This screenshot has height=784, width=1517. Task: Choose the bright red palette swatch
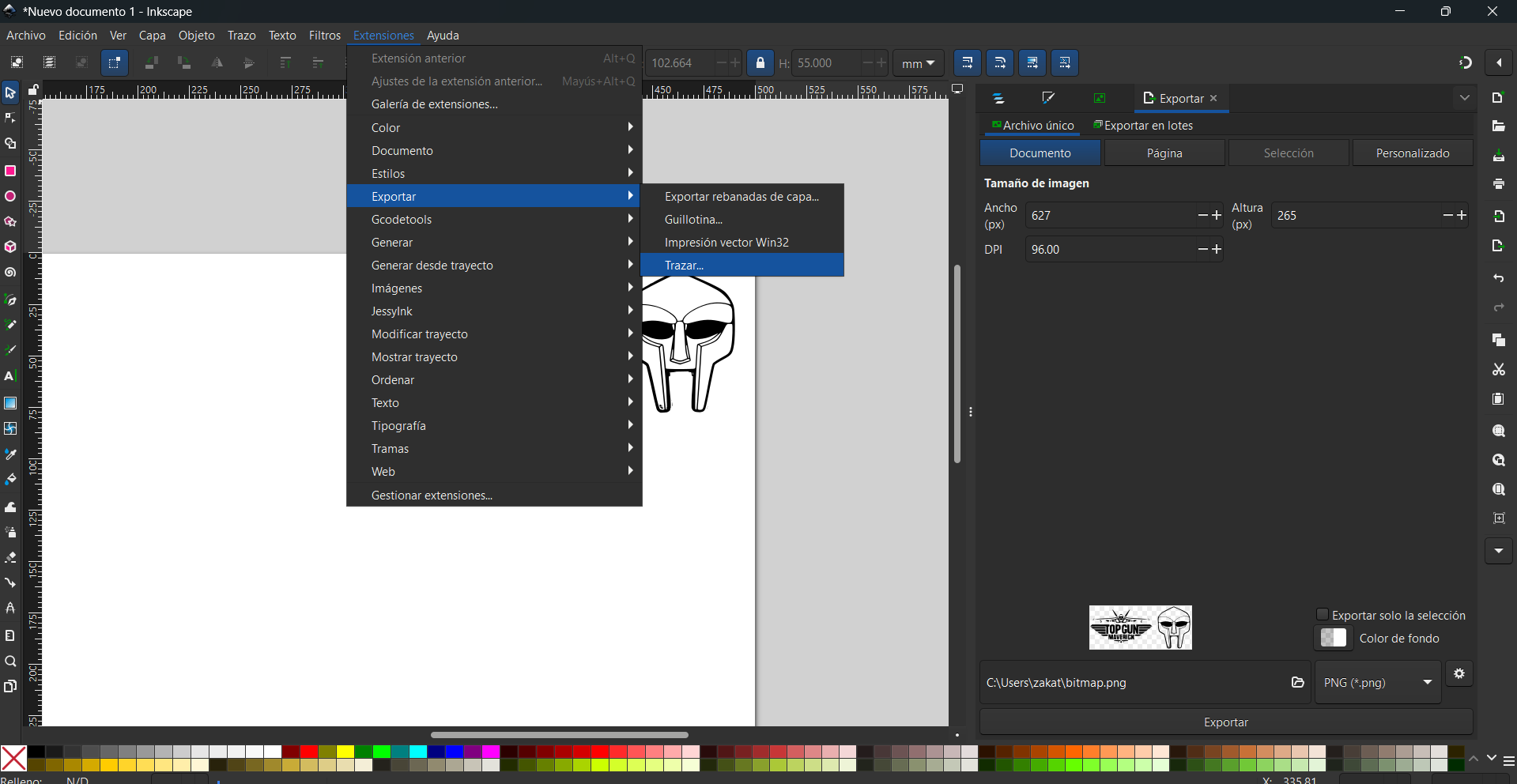[309, 752]
